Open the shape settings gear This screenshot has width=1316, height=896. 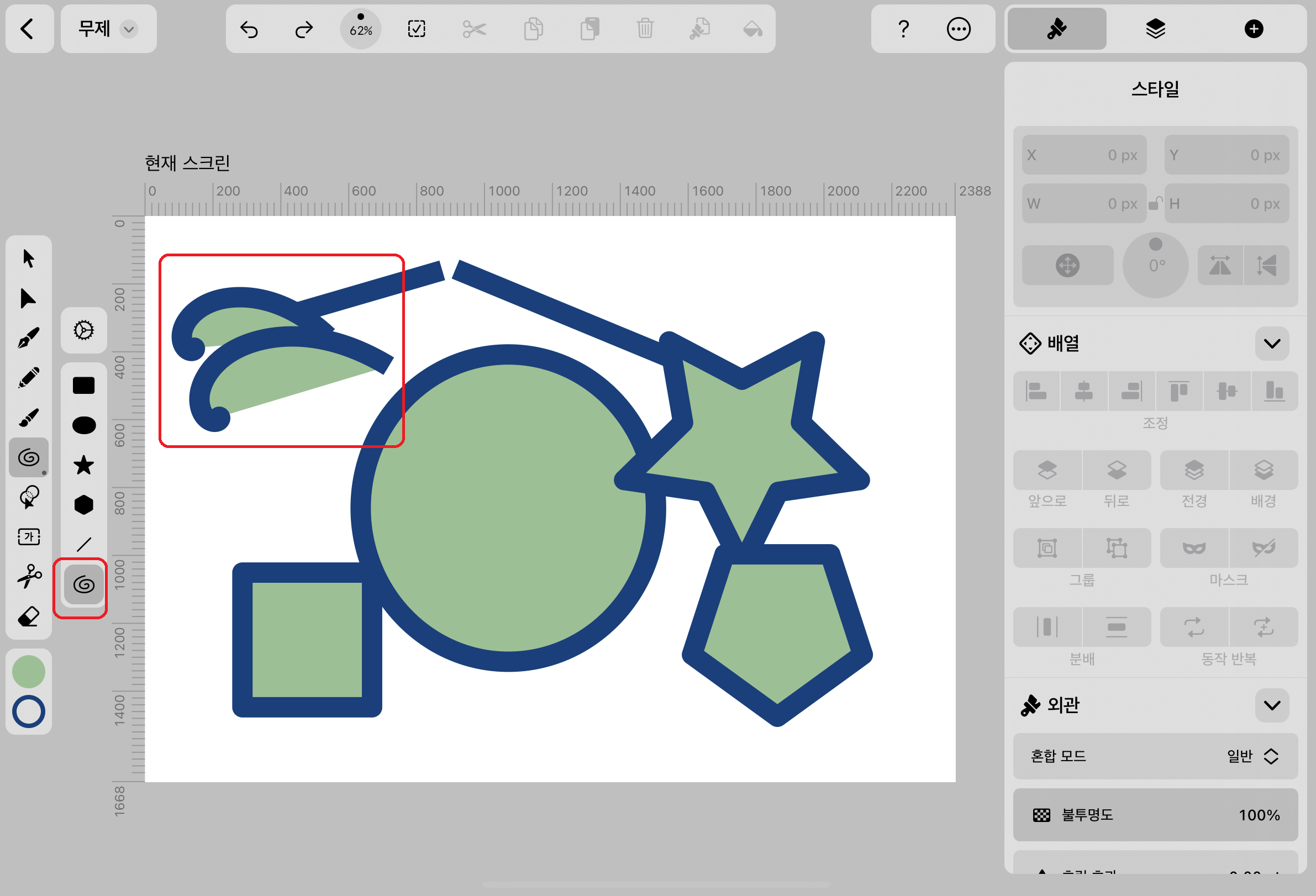click(84, 330)
